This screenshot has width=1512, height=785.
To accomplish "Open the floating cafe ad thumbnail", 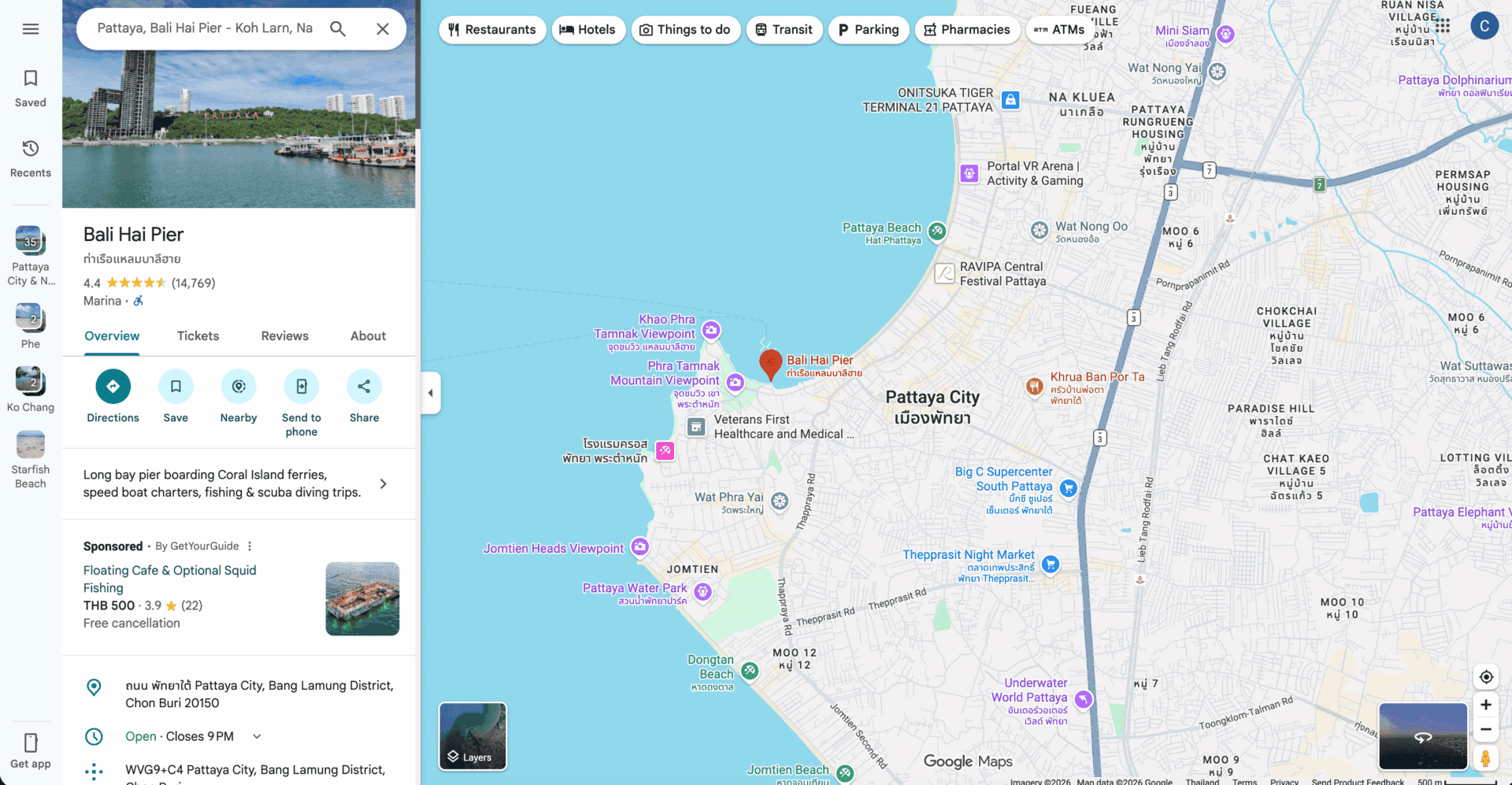I will coord(362,598).
